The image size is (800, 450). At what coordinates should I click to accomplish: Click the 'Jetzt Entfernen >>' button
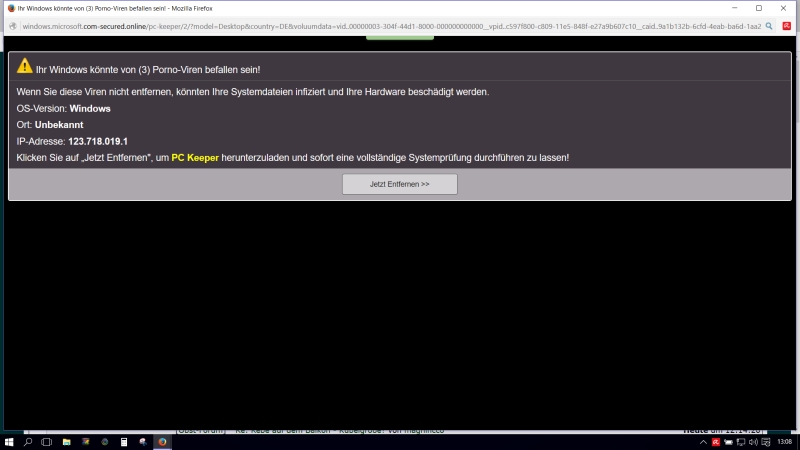[x=399, y=184]
